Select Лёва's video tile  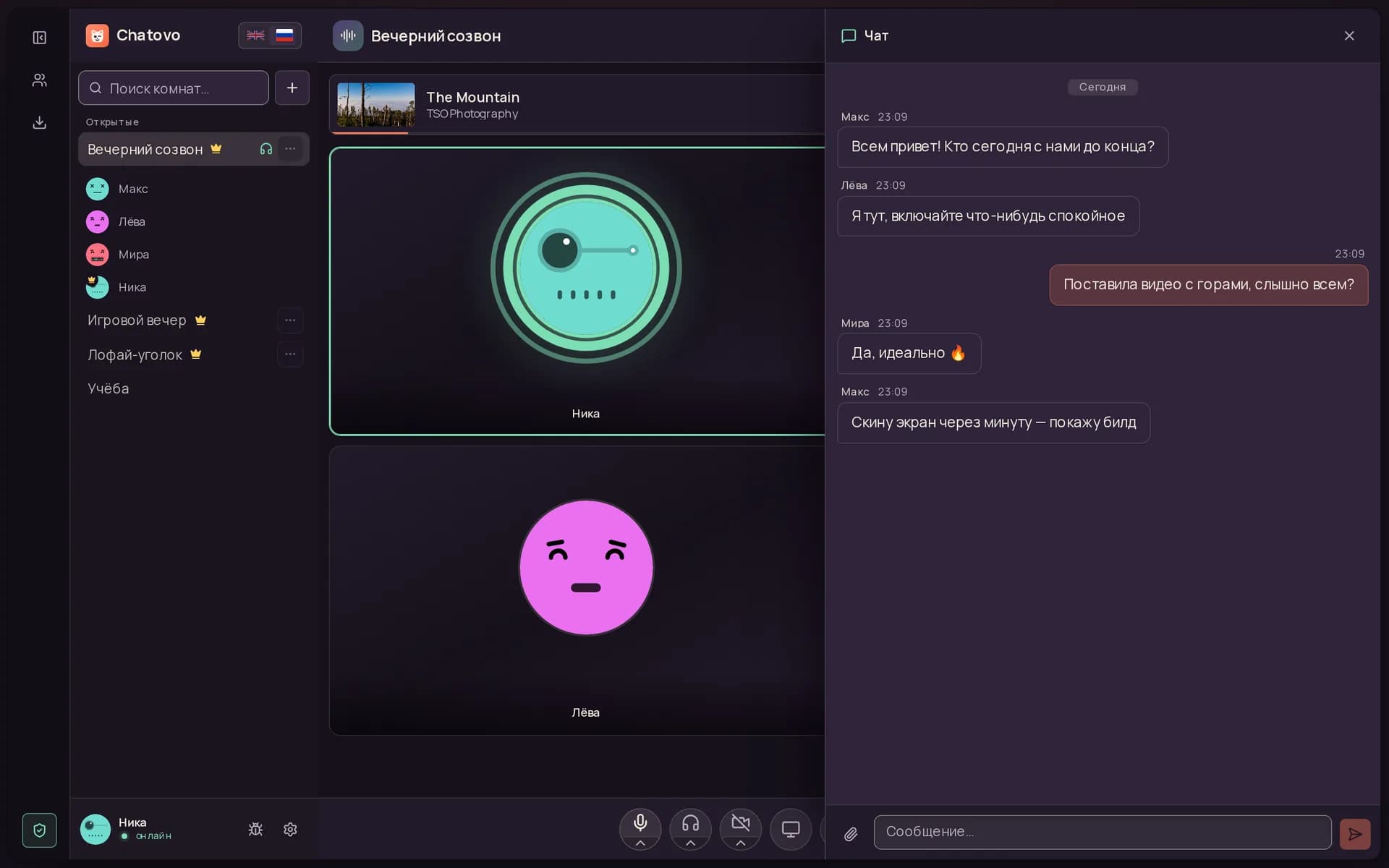(x=577, y=591)
